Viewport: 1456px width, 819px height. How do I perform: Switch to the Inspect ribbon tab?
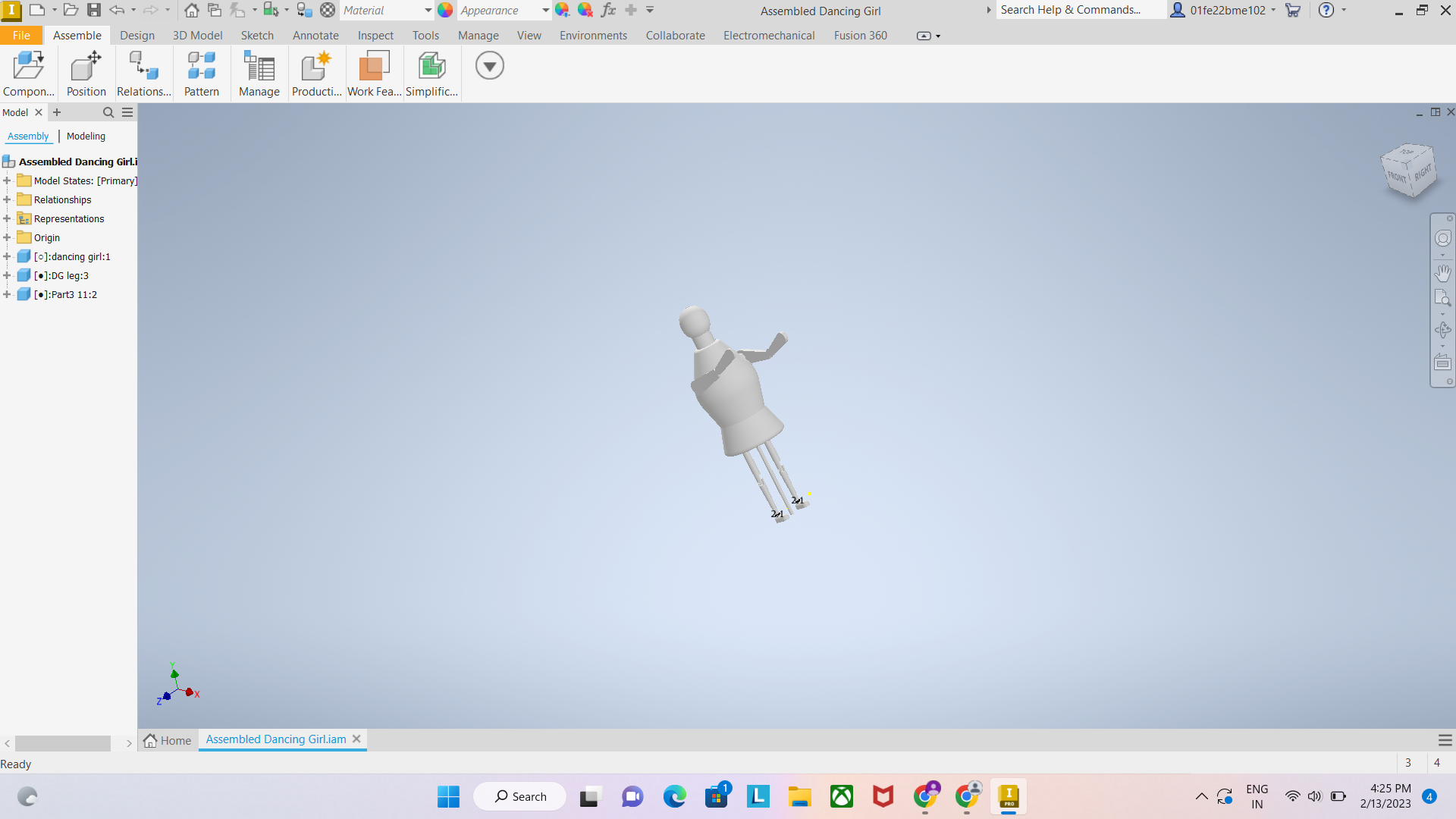[x=375, y=35]
